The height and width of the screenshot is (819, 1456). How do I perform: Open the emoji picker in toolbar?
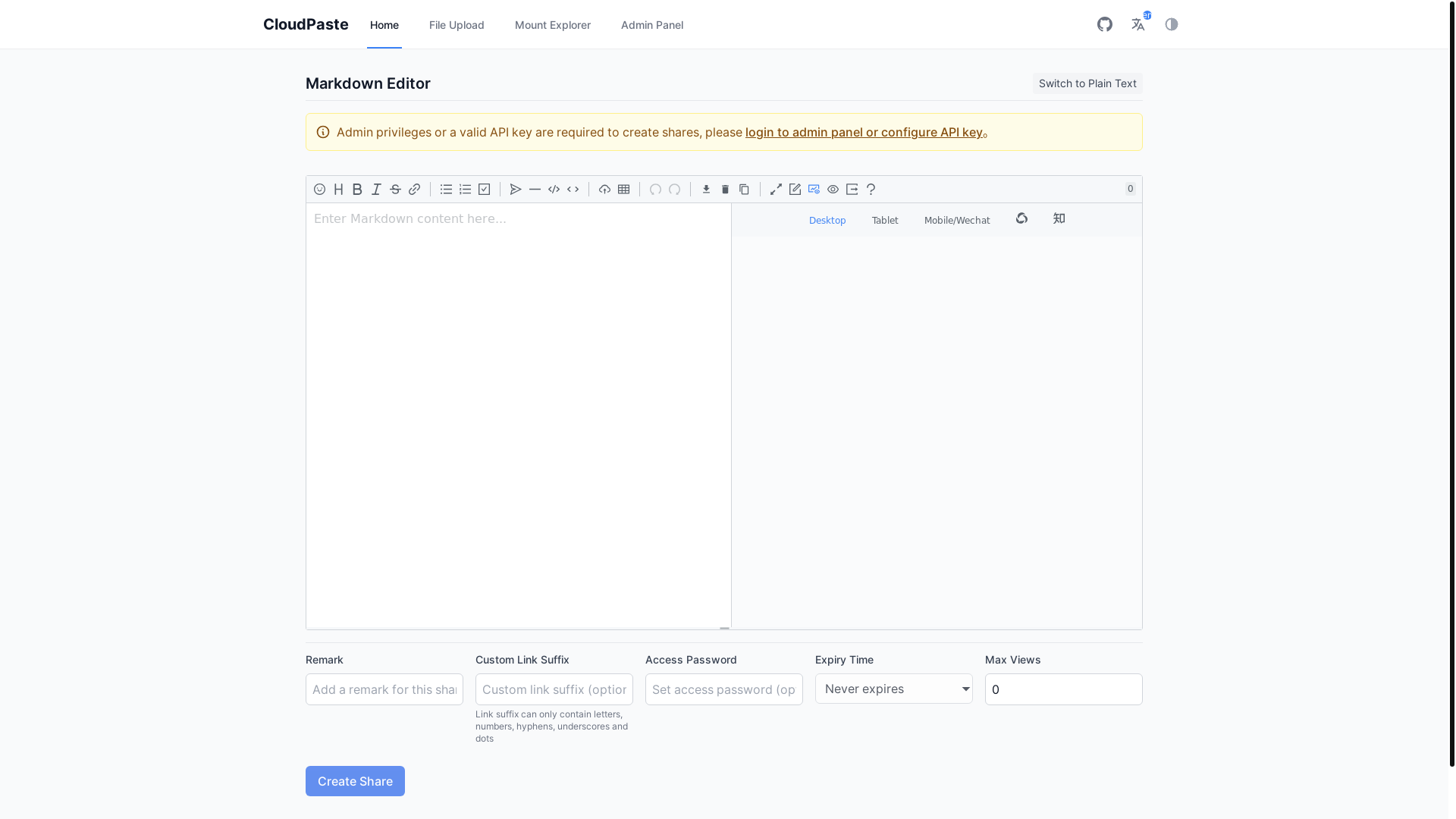319,190
